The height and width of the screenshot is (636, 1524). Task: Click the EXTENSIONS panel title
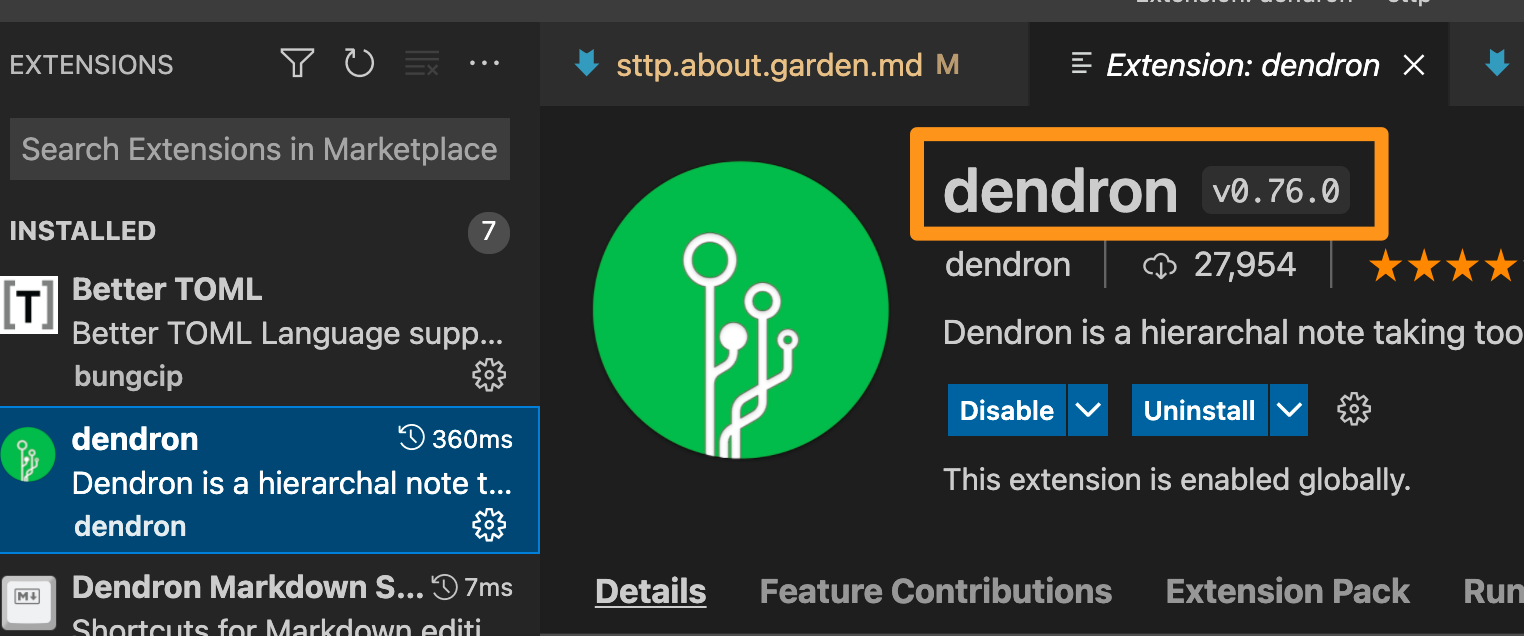coord(91,65)
